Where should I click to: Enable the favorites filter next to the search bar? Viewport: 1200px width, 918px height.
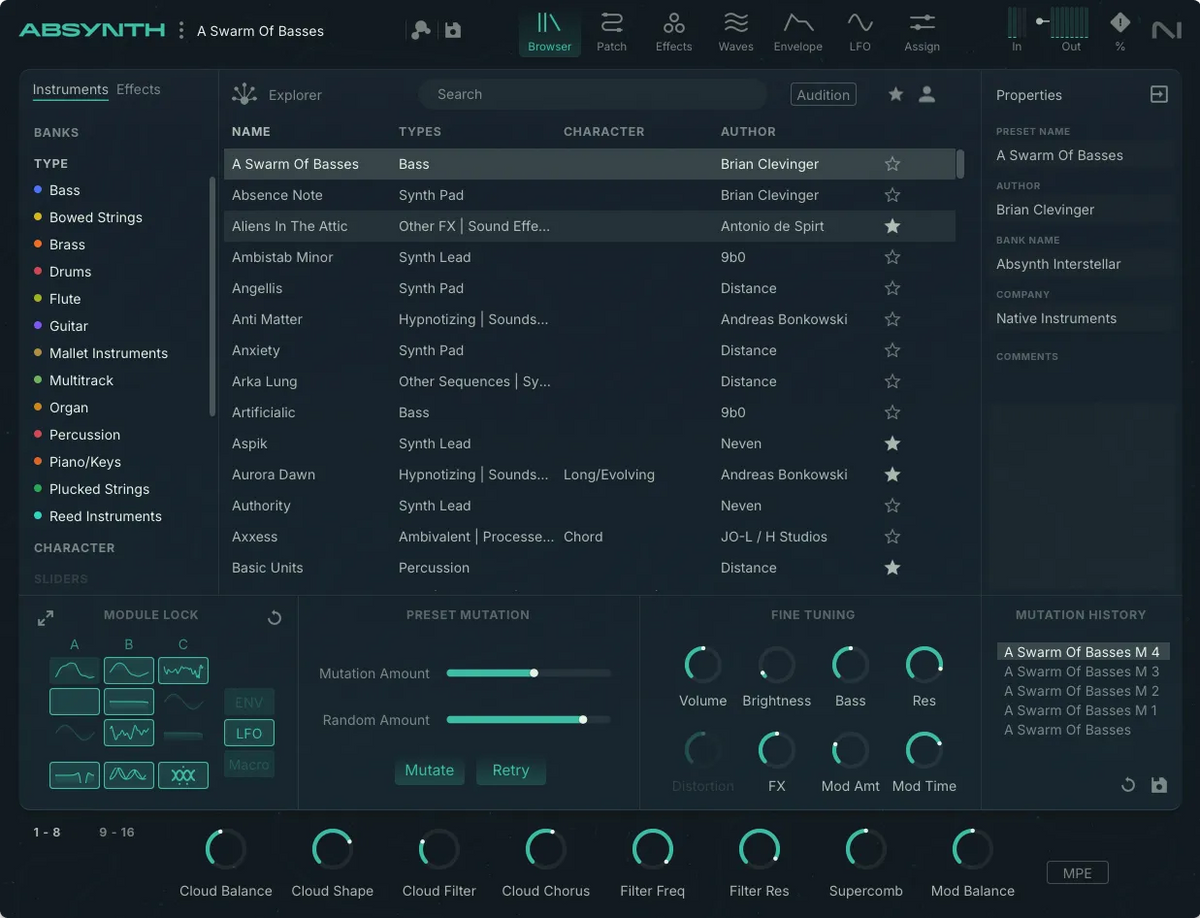(894, 93)
